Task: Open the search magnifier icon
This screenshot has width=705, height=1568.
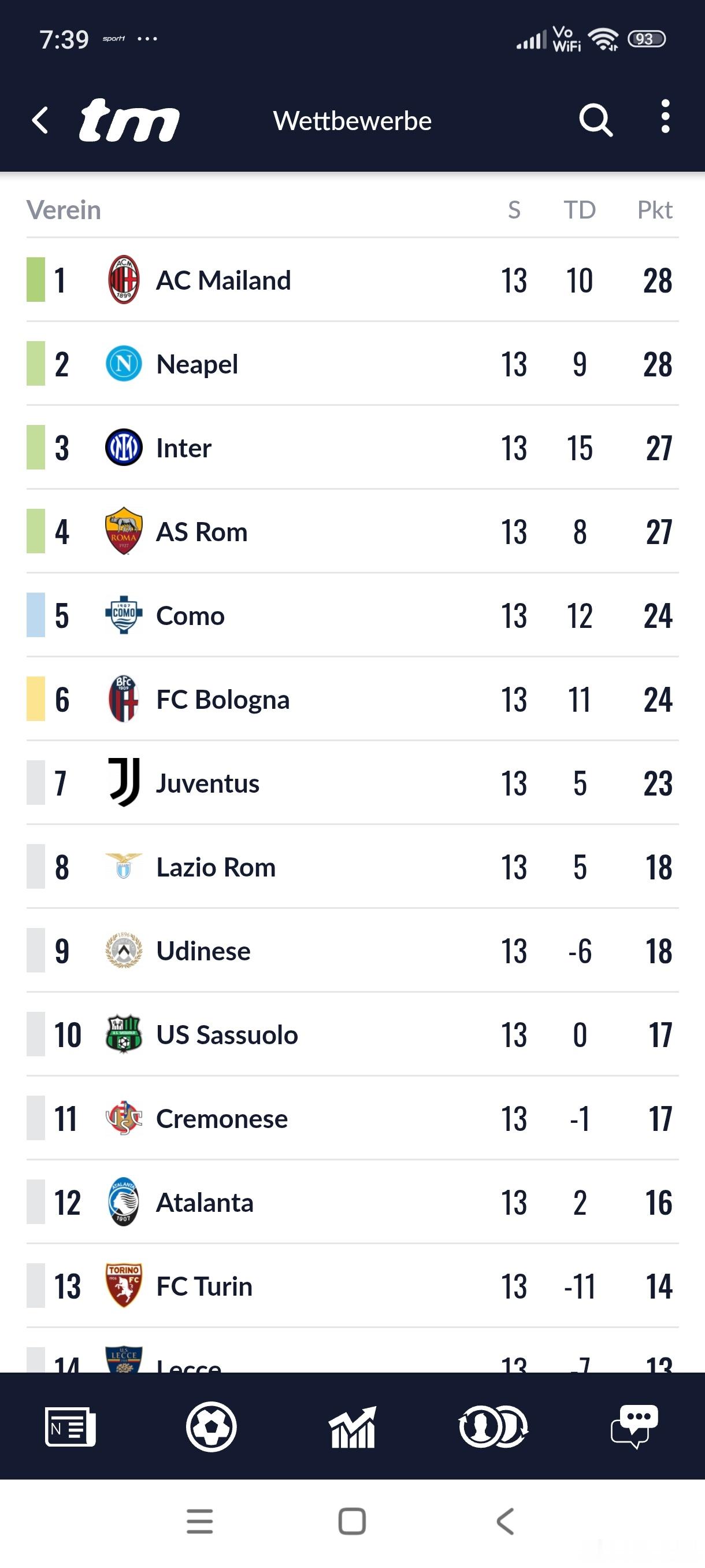Action: click(x=596, y=120)
